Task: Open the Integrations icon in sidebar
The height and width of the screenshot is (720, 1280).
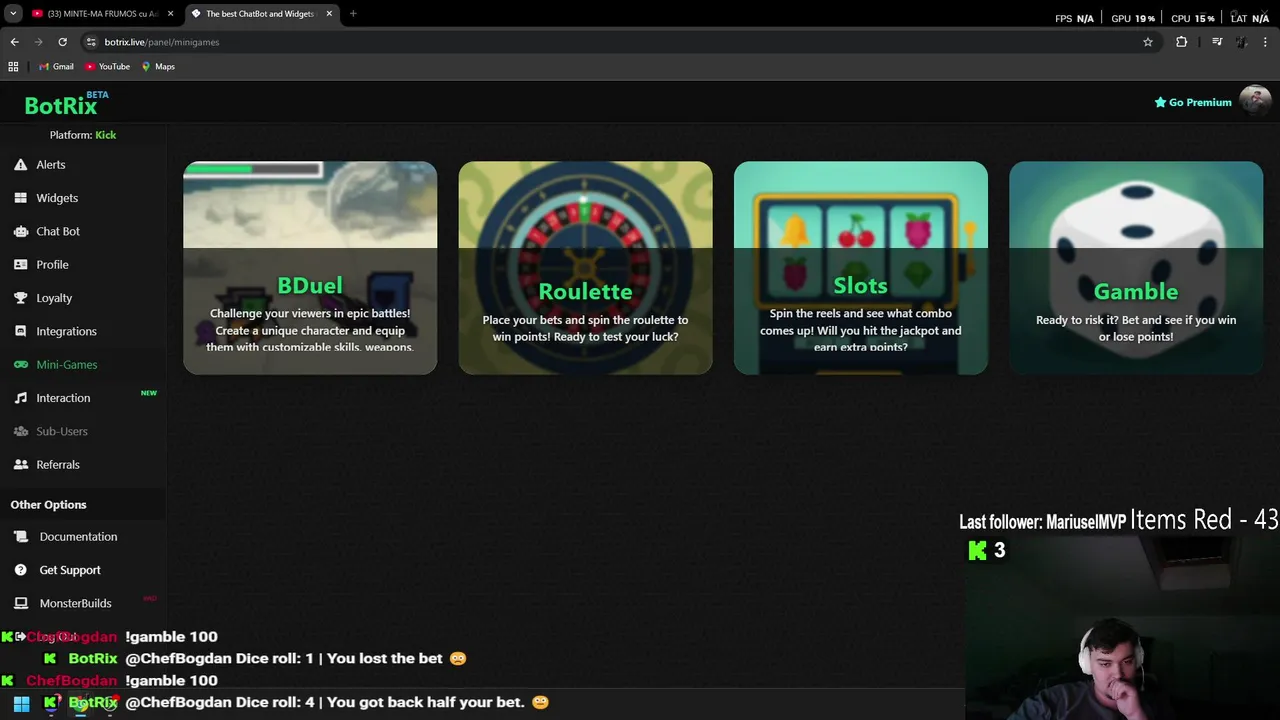Action: coord(20,331)
